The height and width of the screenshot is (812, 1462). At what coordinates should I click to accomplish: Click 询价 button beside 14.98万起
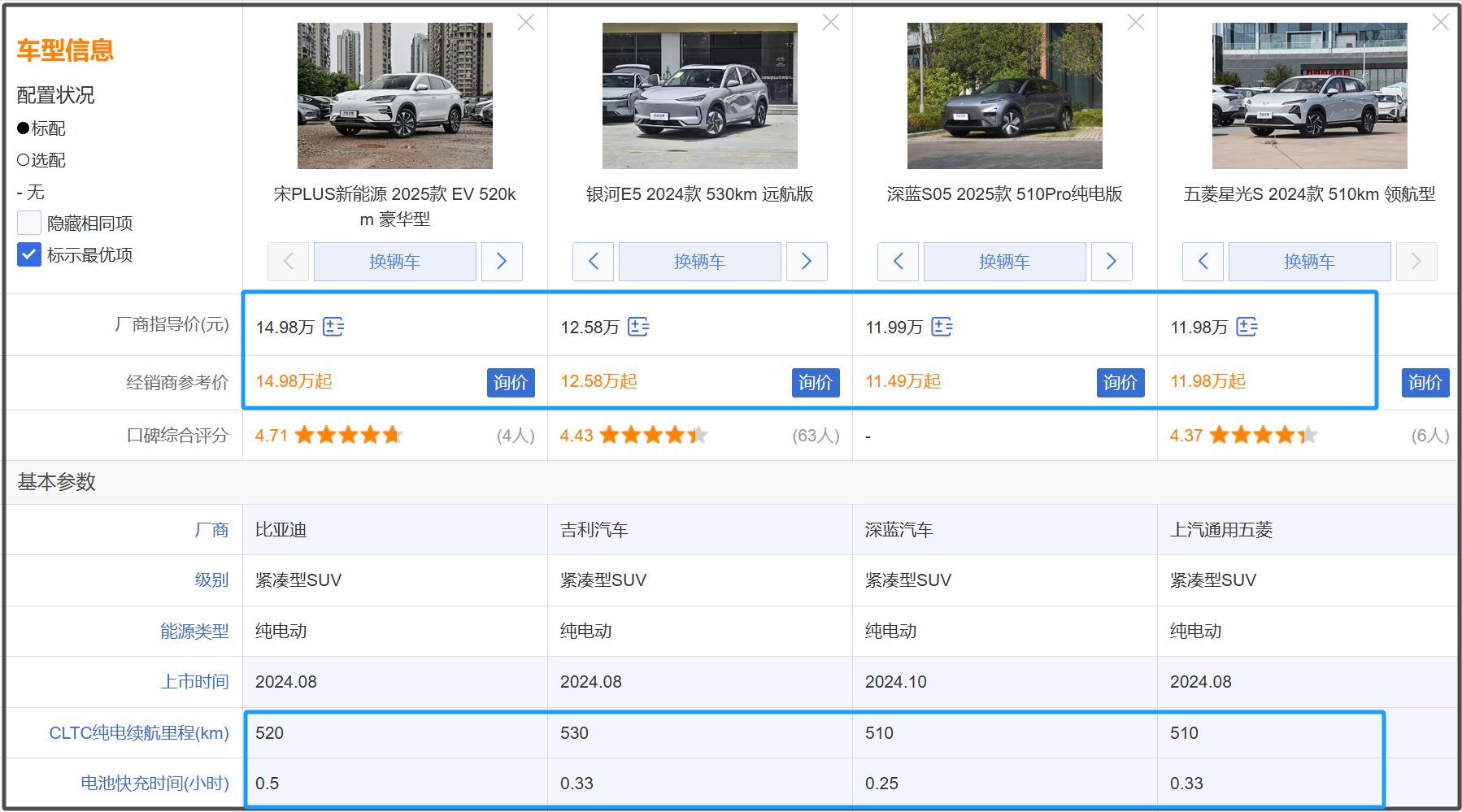pyautogui.click(x=511, y=383)
